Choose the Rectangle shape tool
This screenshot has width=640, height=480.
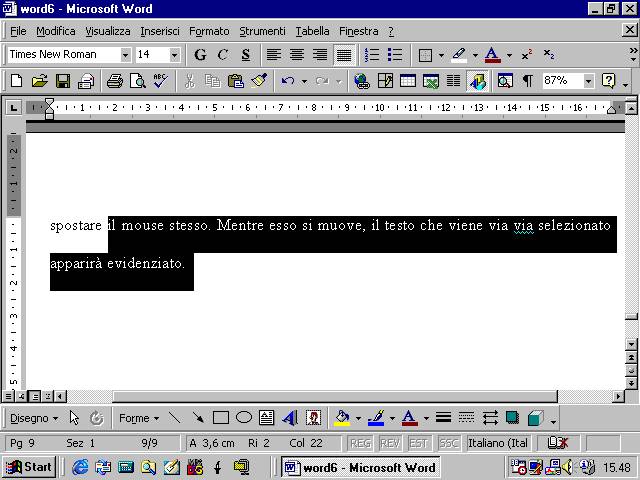click(221, 418)
